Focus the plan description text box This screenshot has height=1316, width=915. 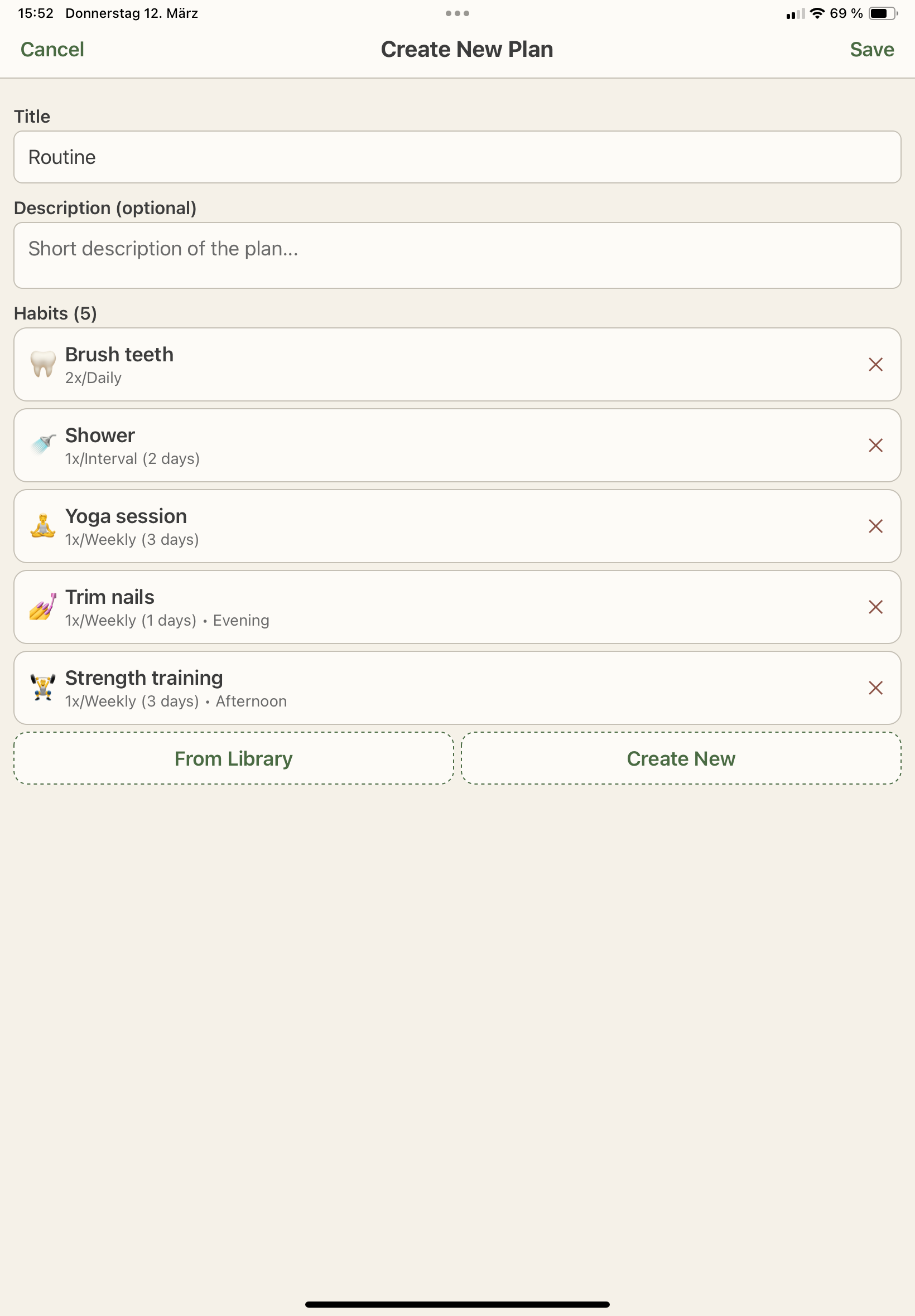pos(457,255)
